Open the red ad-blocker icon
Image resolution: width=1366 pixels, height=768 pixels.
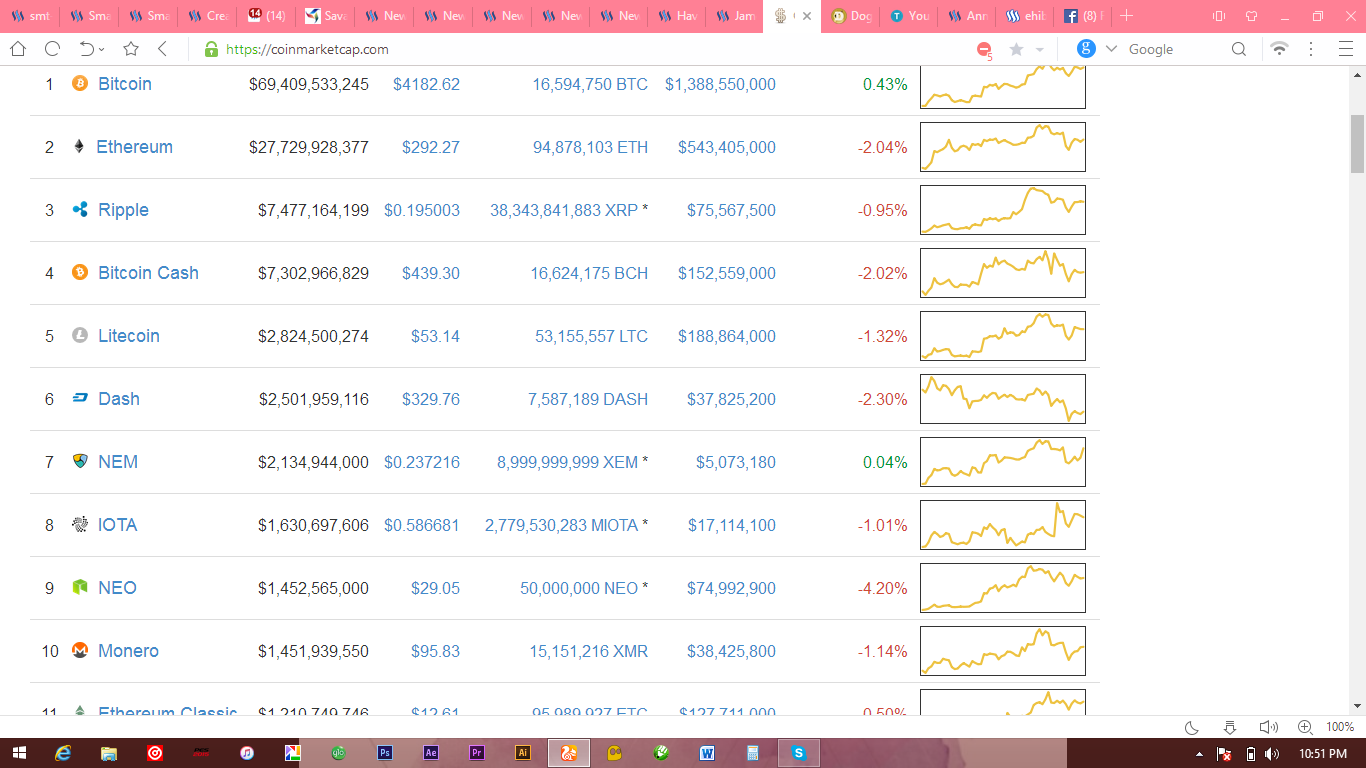pyautogui.click(x=984, y=50)
